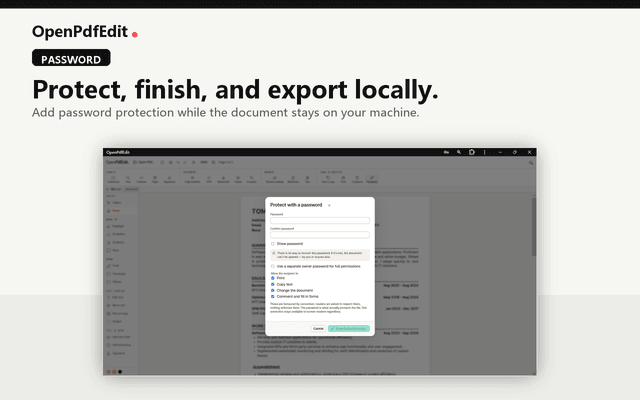Uncheck the Change the document checkbox
Image resolution: width=640 pixels, height=400 pixels.
273,290
